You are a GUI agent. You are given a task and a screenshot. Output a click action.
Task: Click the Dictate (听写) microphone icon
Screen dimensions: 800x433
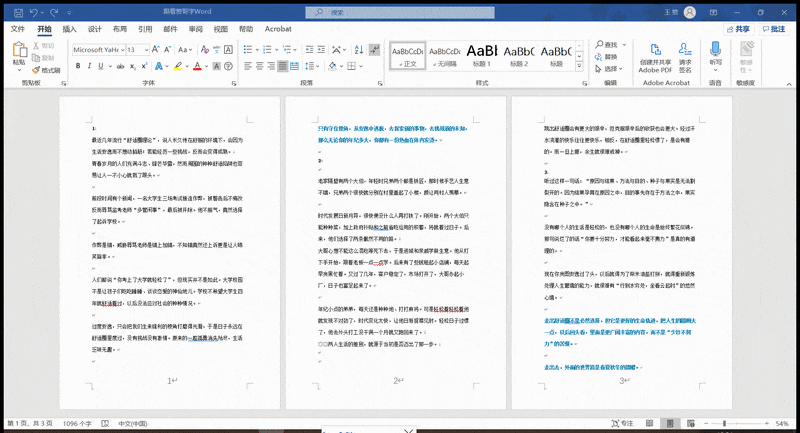click(x=715, y=50)
